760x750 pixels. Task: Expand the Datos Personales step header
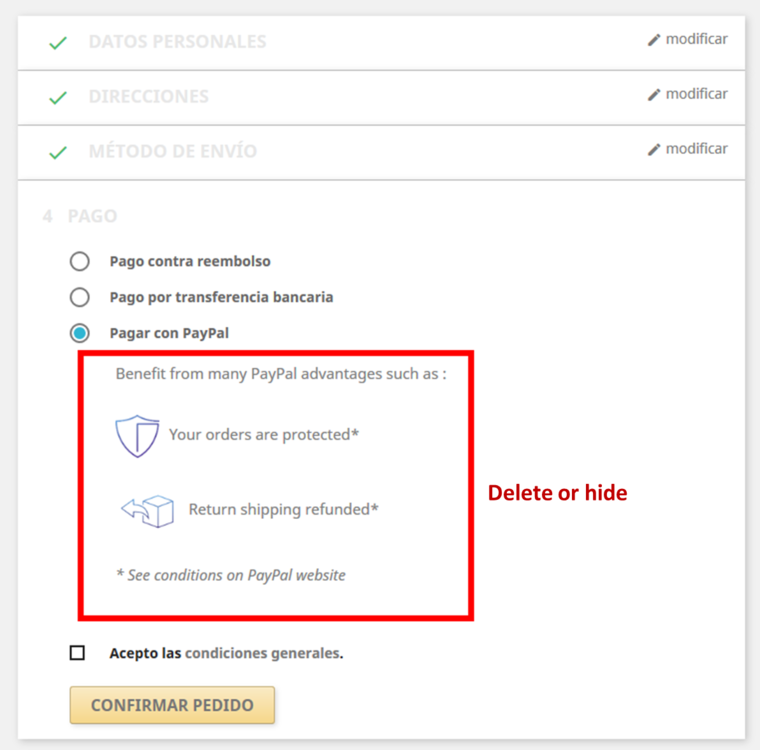[177, 42]
